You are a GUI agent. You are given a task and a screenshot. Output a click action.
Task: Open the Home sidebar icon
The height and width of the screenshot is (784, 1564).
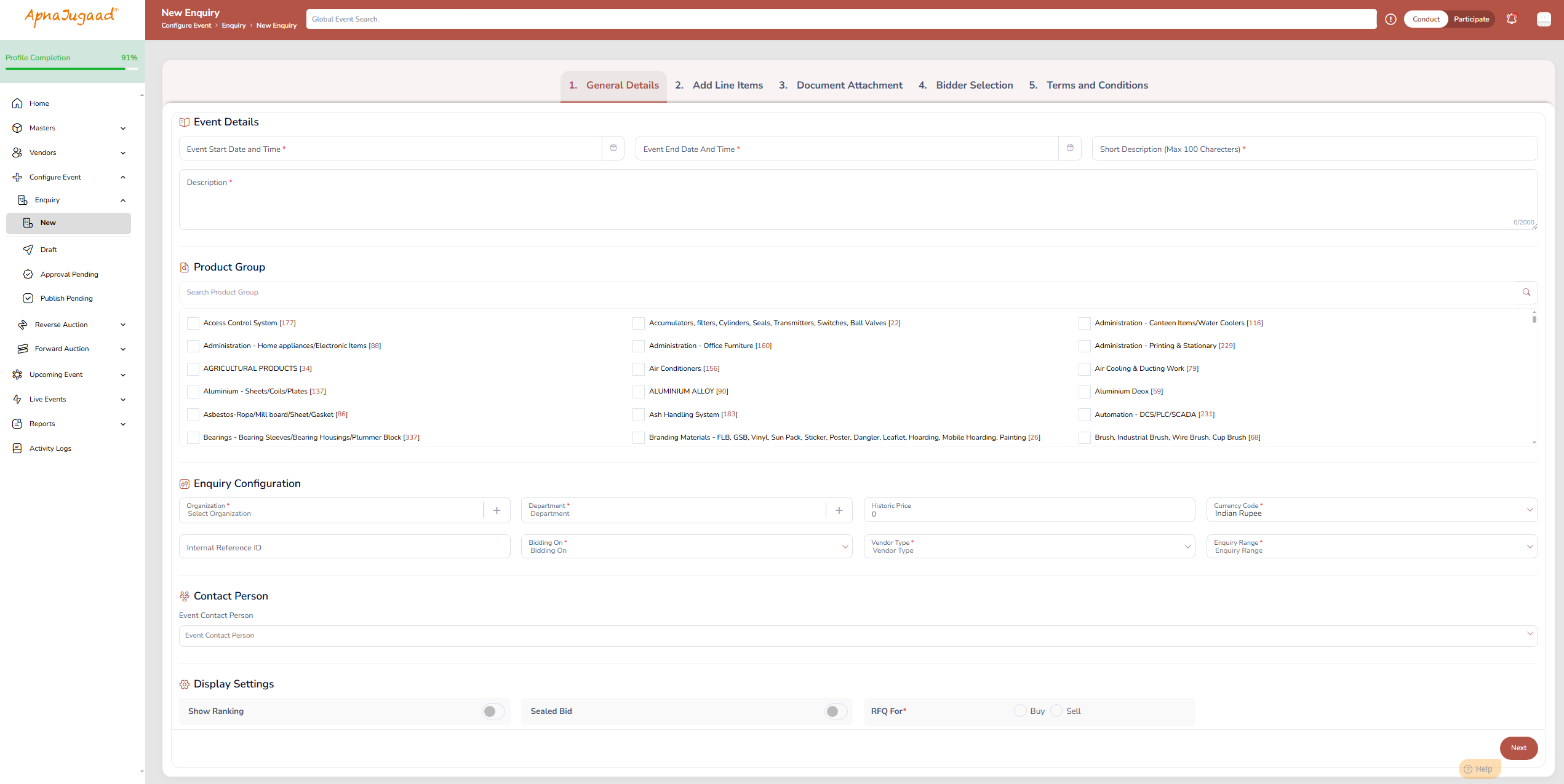point(17,103)
